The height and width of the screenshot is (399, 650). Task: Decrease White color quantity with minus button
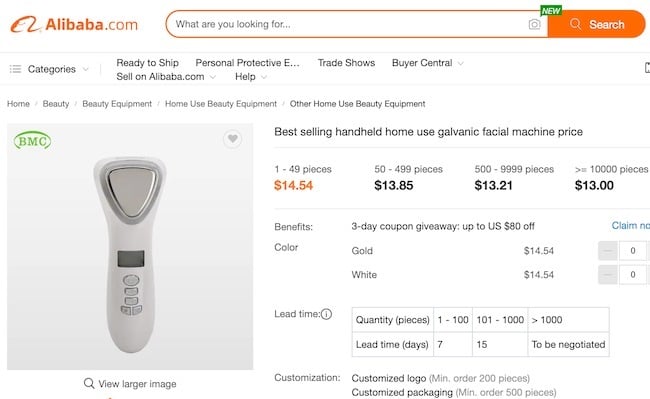pos(608,275)
